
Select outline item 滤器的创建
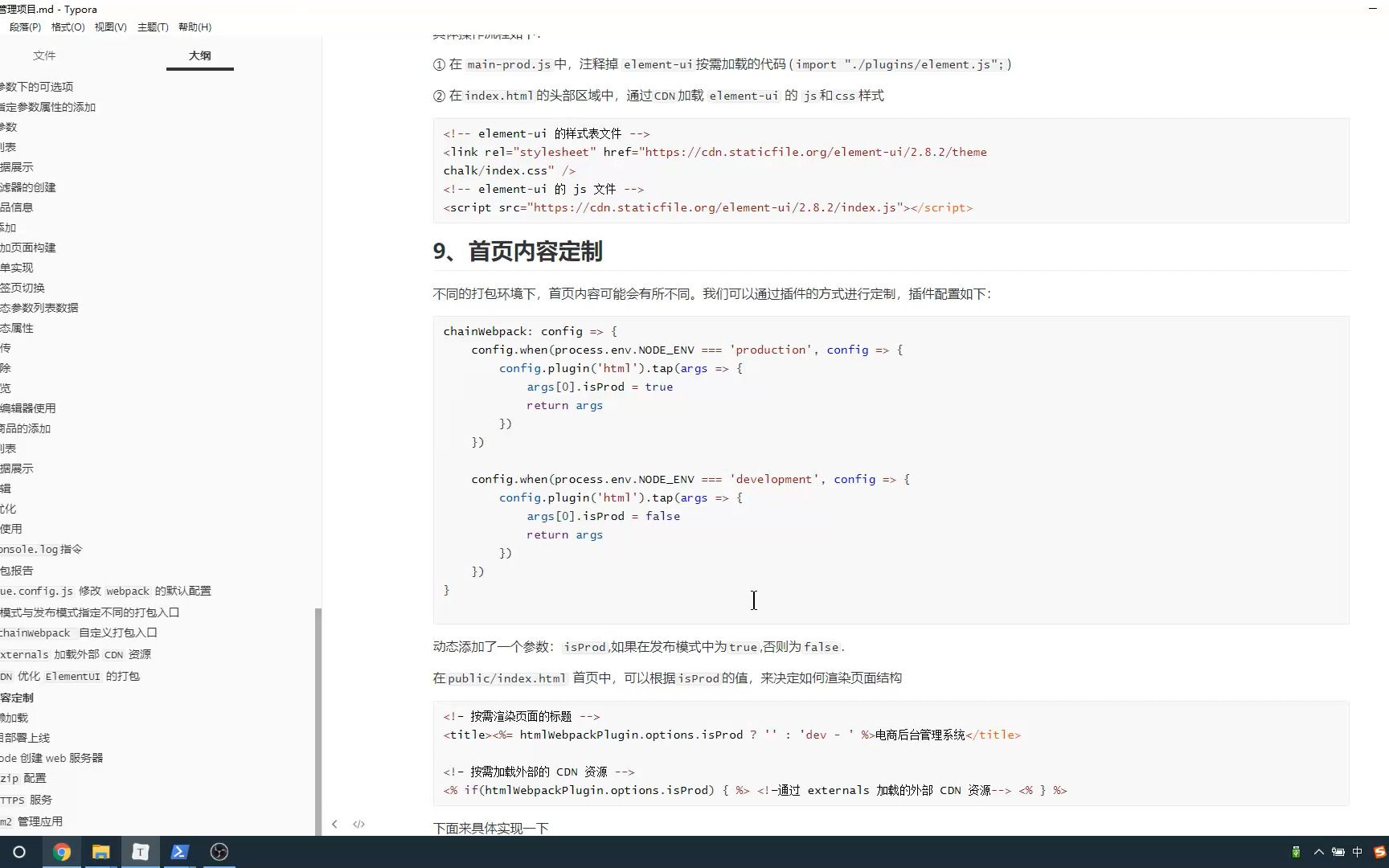(28, 187)
